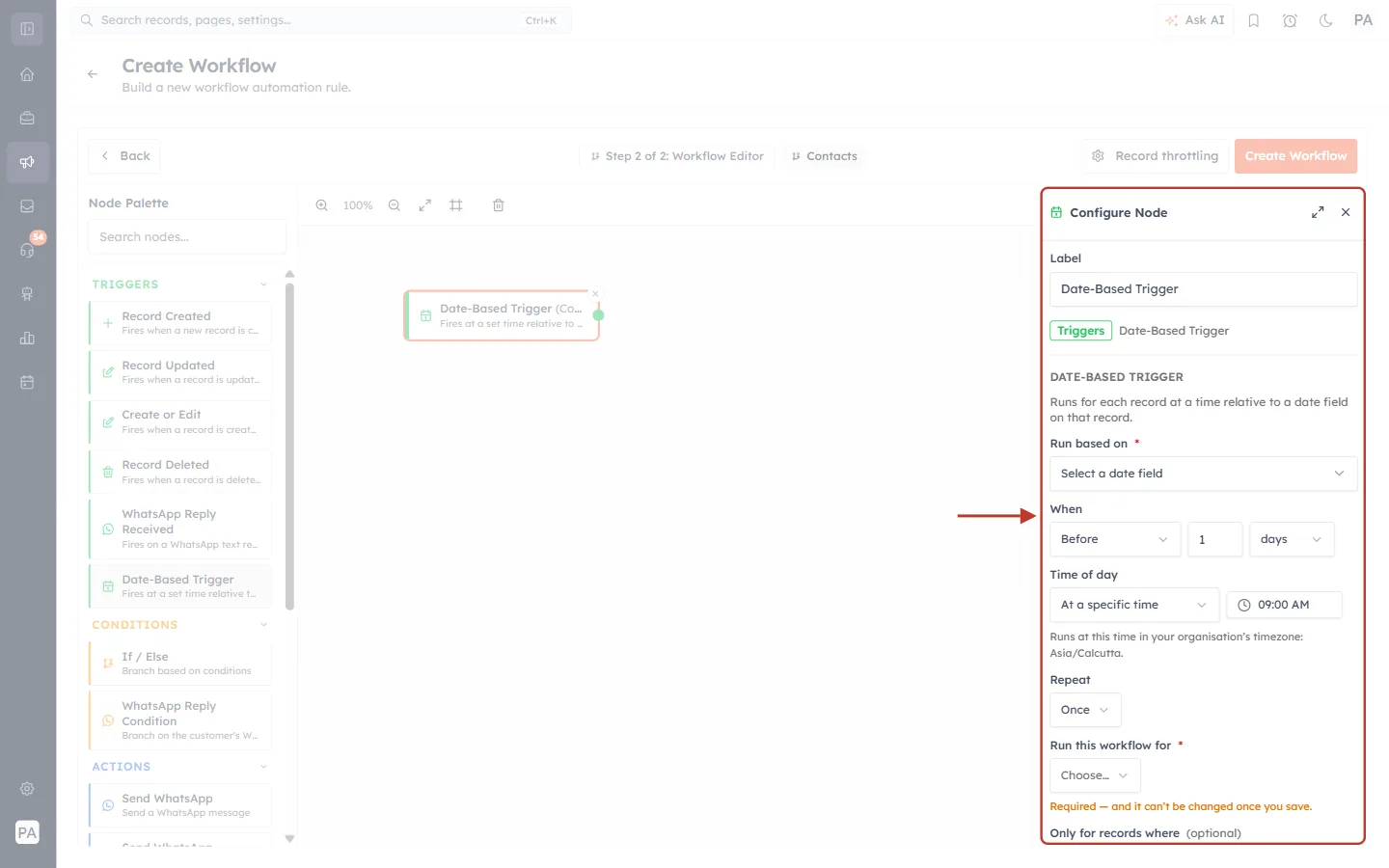Screen dimensions: 1389x868
Task: Collapse the TRIGGERS section
Action: pyautogui.click(x=263, y=285)
